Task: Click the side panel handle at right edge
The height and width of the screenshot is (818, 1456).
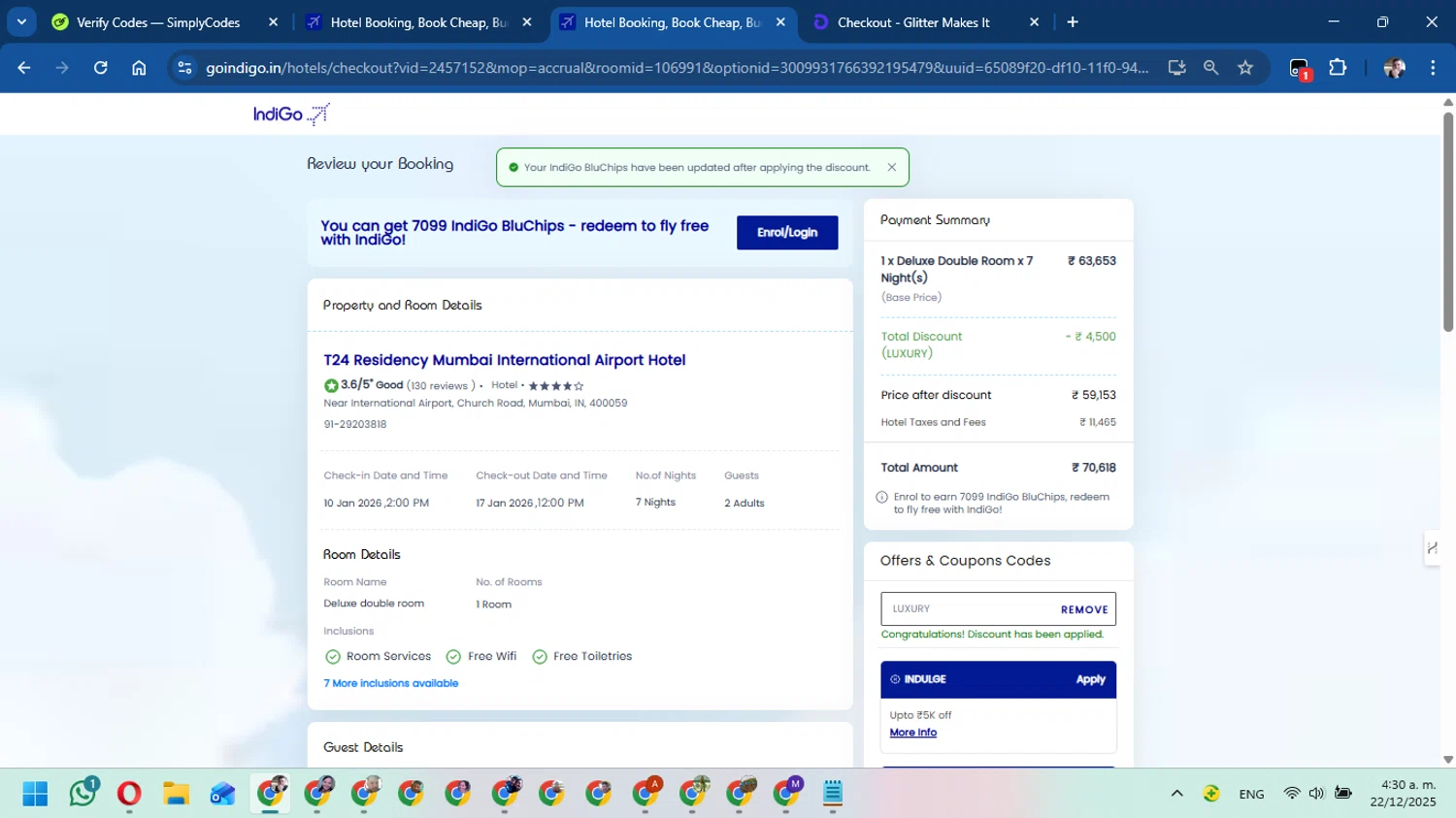Action: tap(1432, 548)
